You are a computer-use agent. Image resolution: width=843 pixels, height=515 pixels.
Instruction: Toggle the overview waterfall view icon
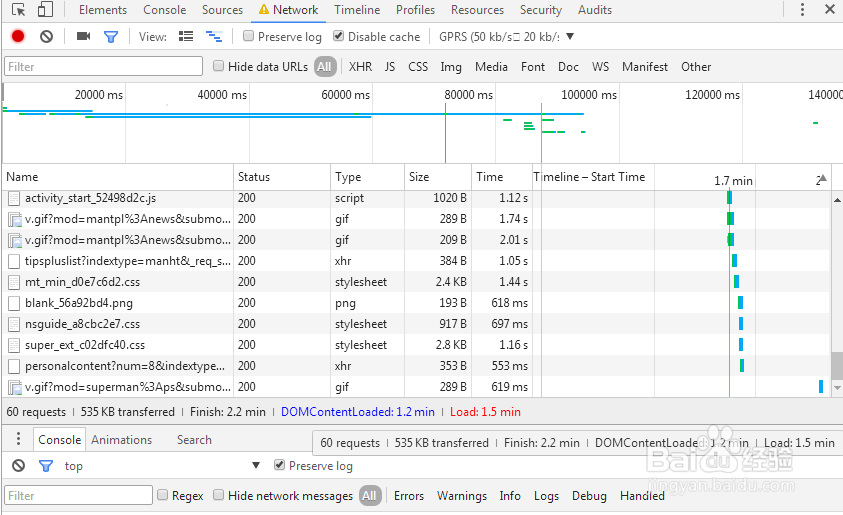(x=214, y=36)
